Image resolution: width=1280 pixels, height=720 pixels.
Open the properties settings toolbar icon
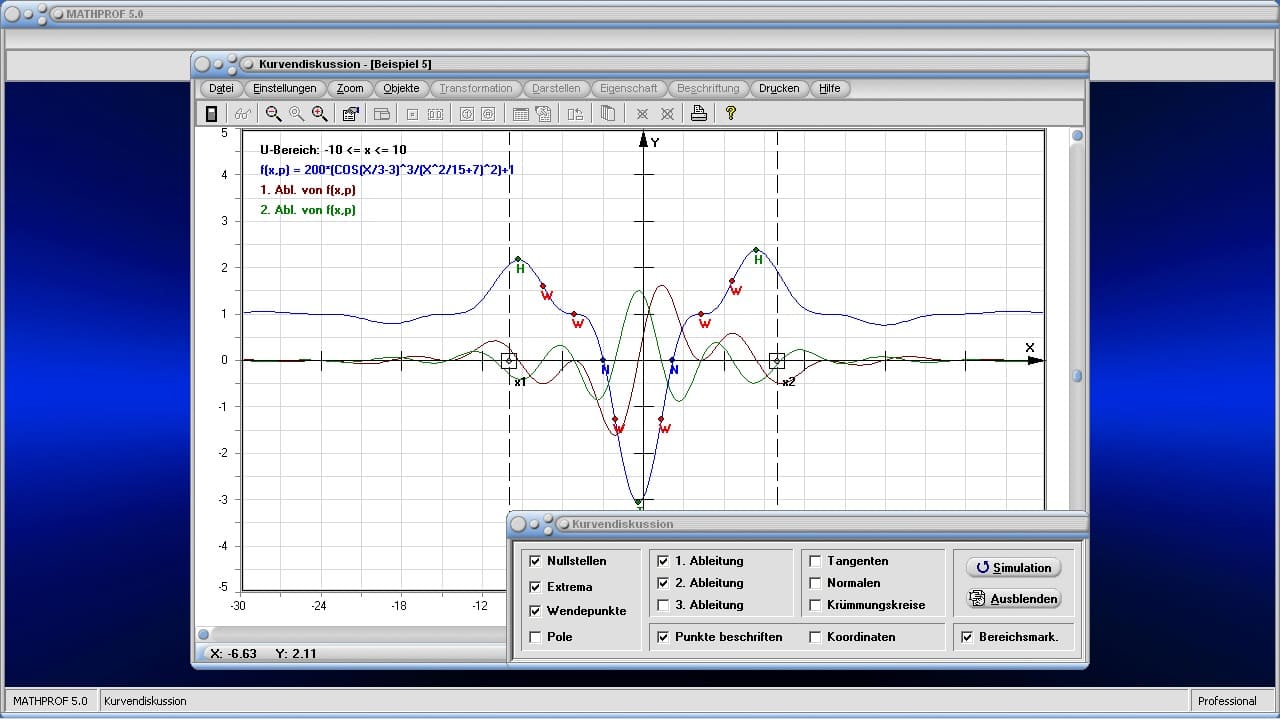(x=350, y=114)
